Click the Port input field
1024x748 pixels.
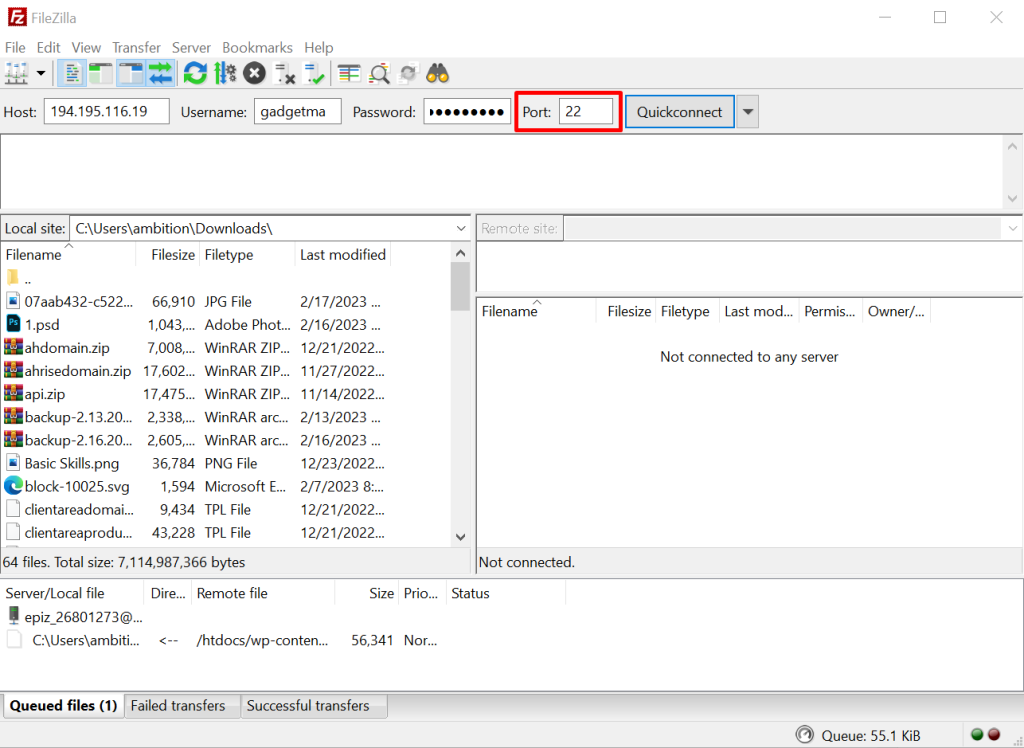(586, 112)
